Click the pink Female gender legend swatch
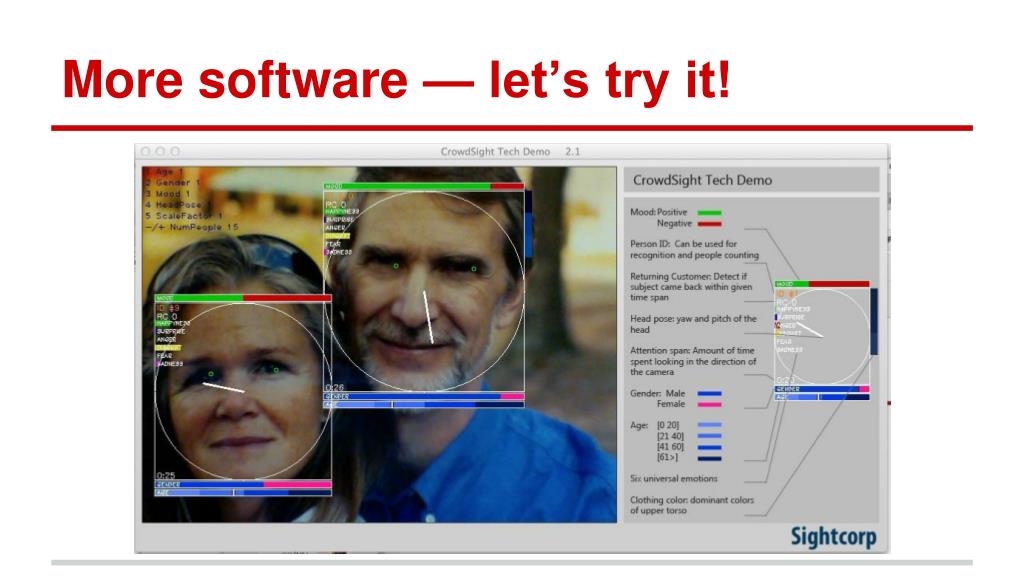Screen dimensions: 1024x576 pyautogui.click(x=709, y=405)
